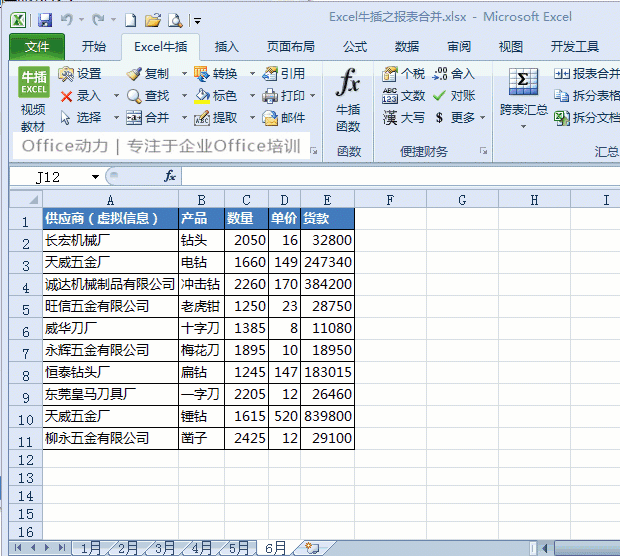
Task: Click the Save icon in quick access toolbar
Action: (x=45, y=20)
